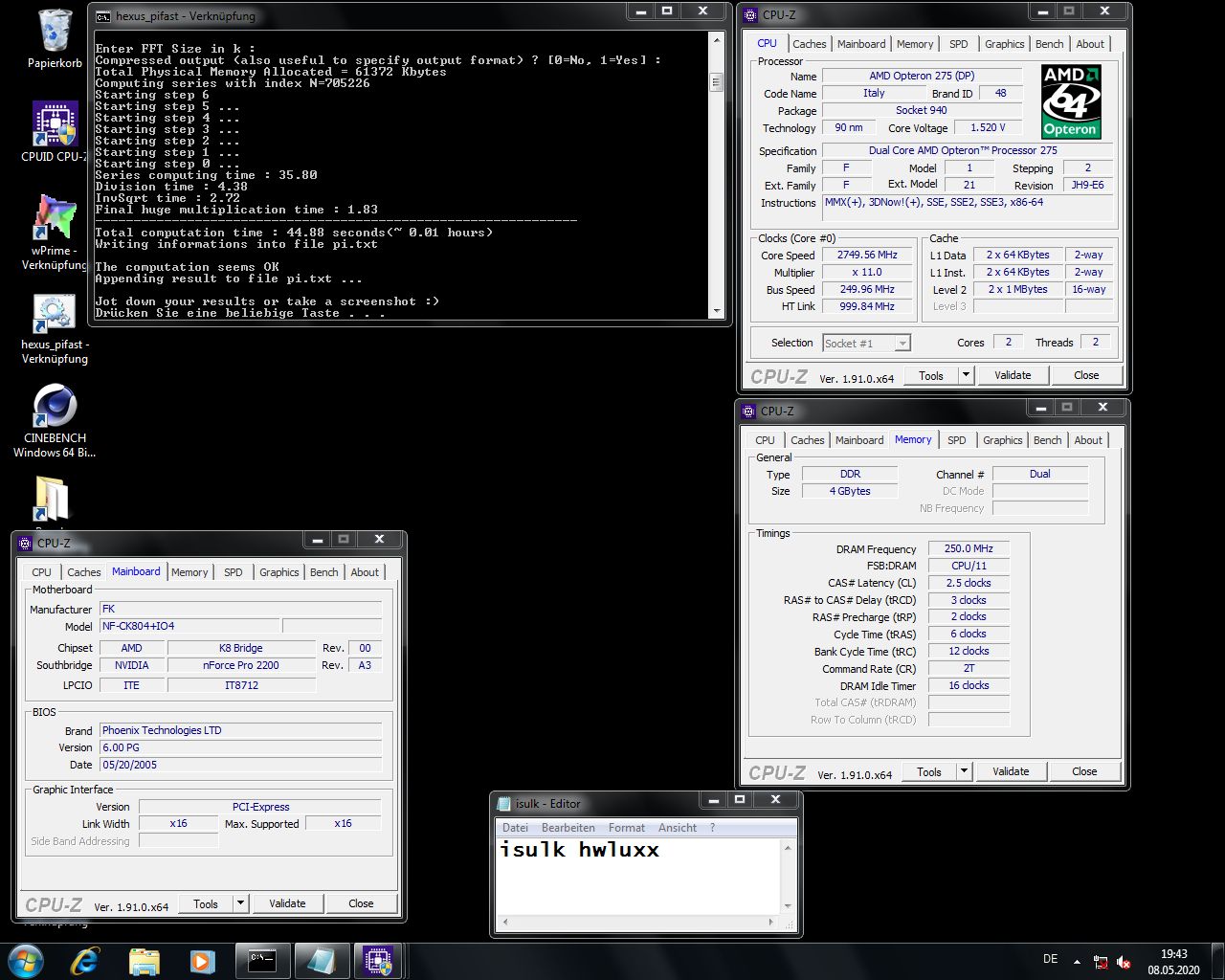Click the Editor scrollbar down arrow
The image size is (1225, 980).
click(x=788, y=905)
